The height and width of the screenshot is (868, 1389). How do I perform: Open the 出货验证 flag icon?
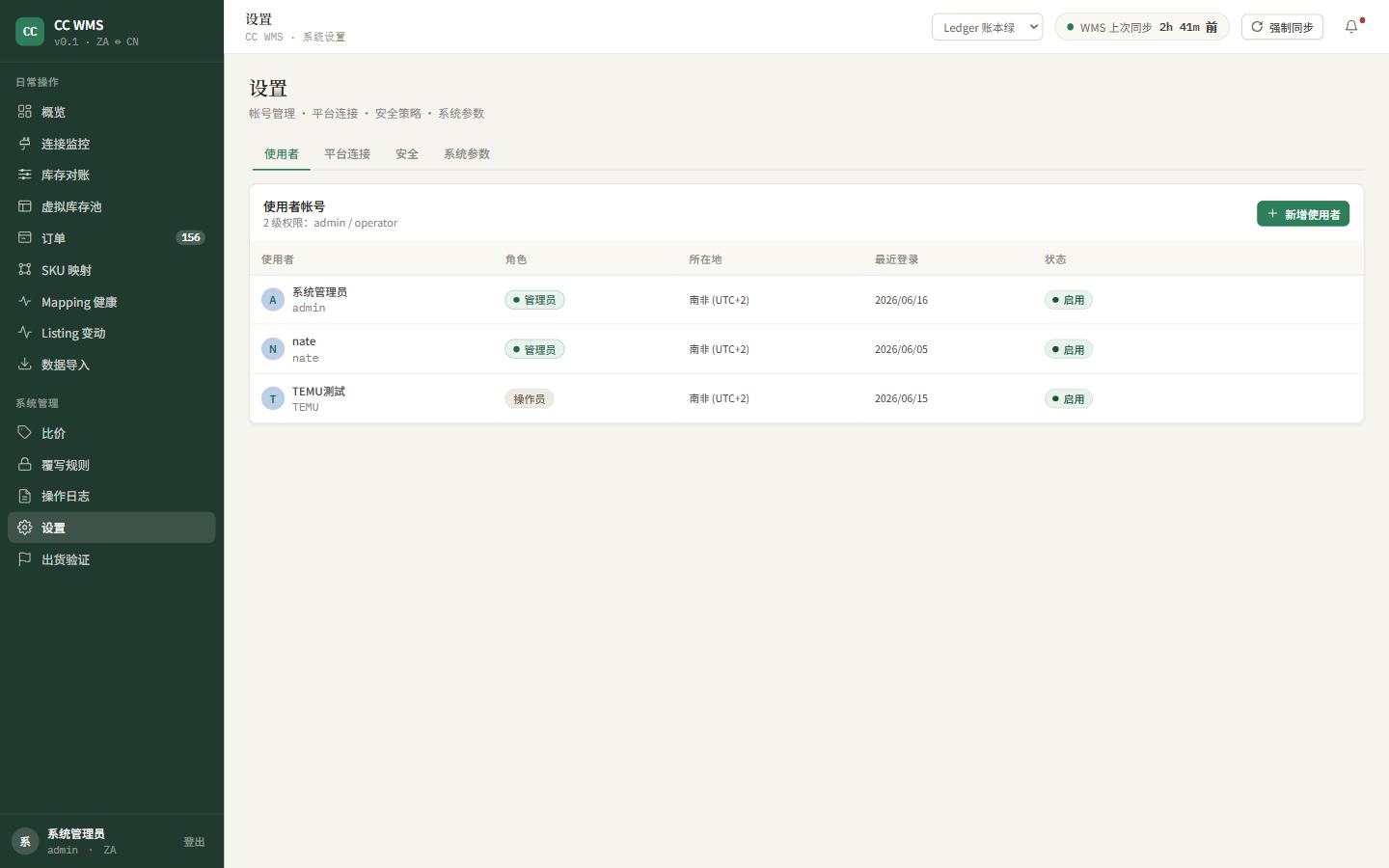25,559
